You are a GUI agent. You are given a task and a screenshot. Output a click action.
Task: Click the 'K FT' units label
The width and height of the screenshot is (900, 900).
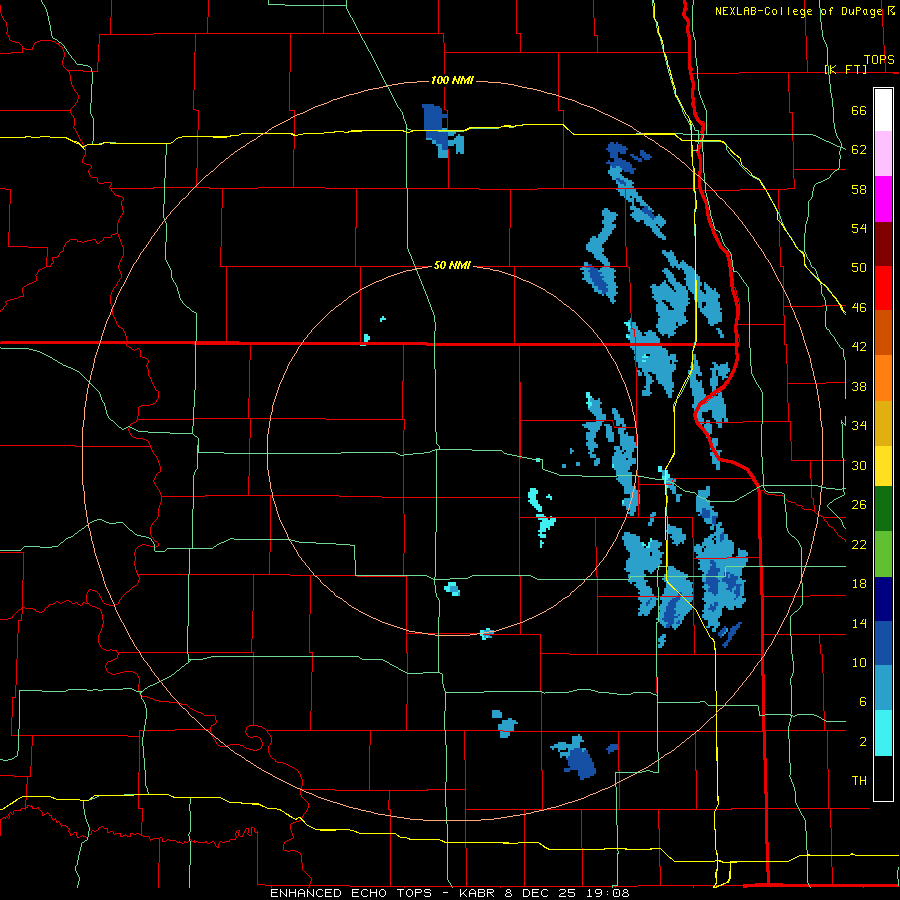845,69
